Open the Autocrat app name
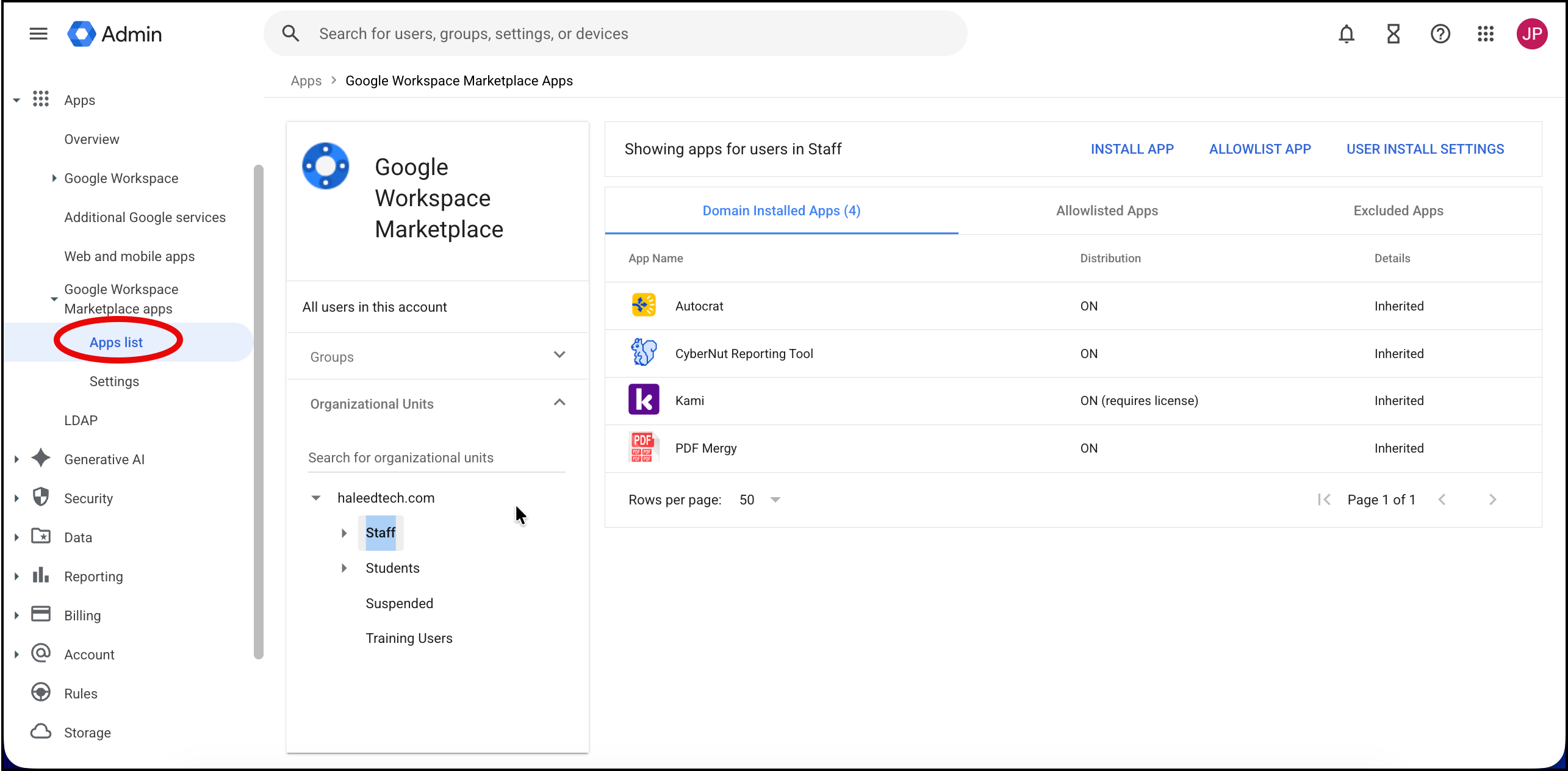 (699, 306)
